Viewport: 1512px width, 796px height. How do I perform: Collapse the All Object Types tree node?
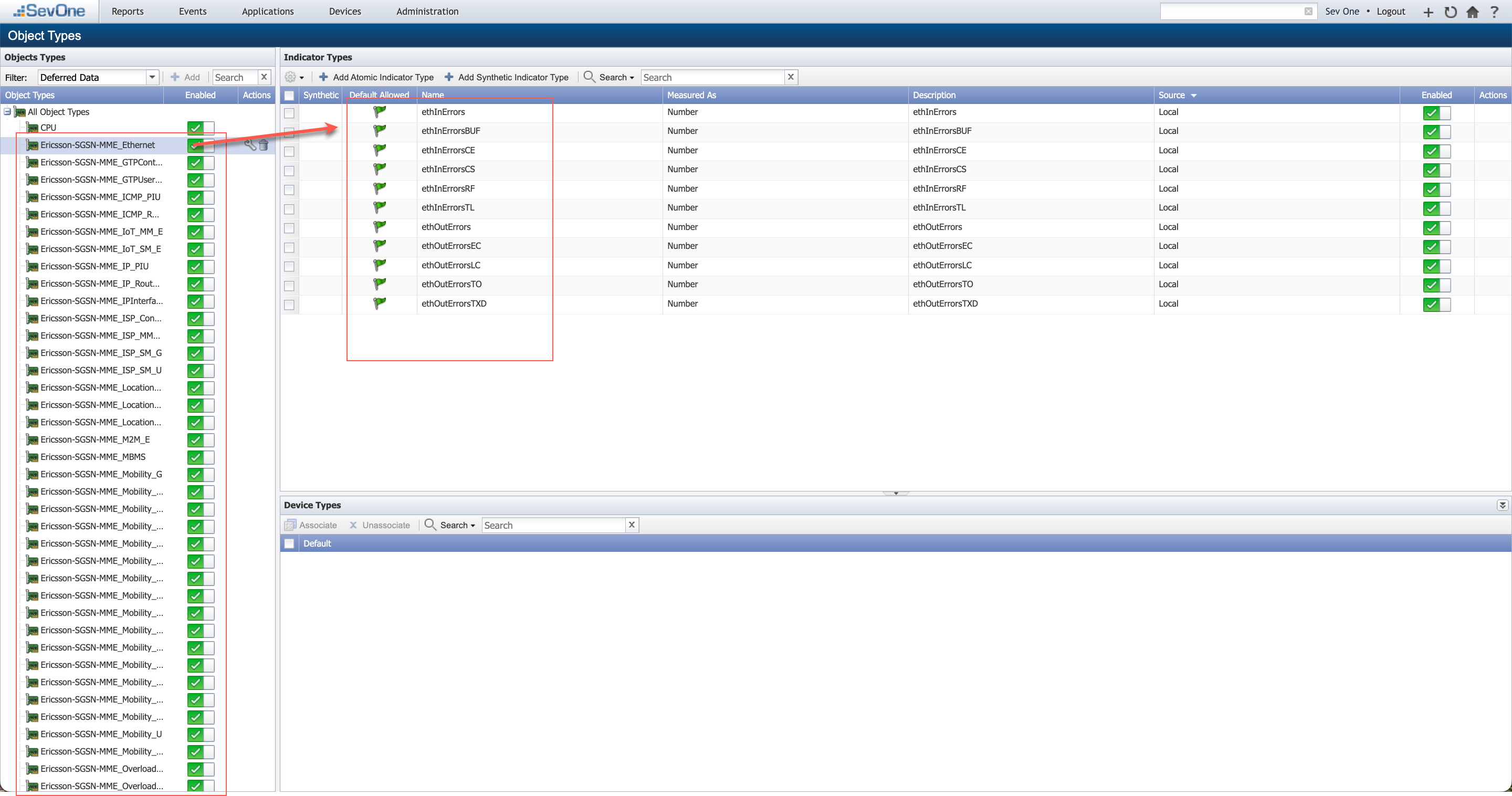(x=7, y=111)
